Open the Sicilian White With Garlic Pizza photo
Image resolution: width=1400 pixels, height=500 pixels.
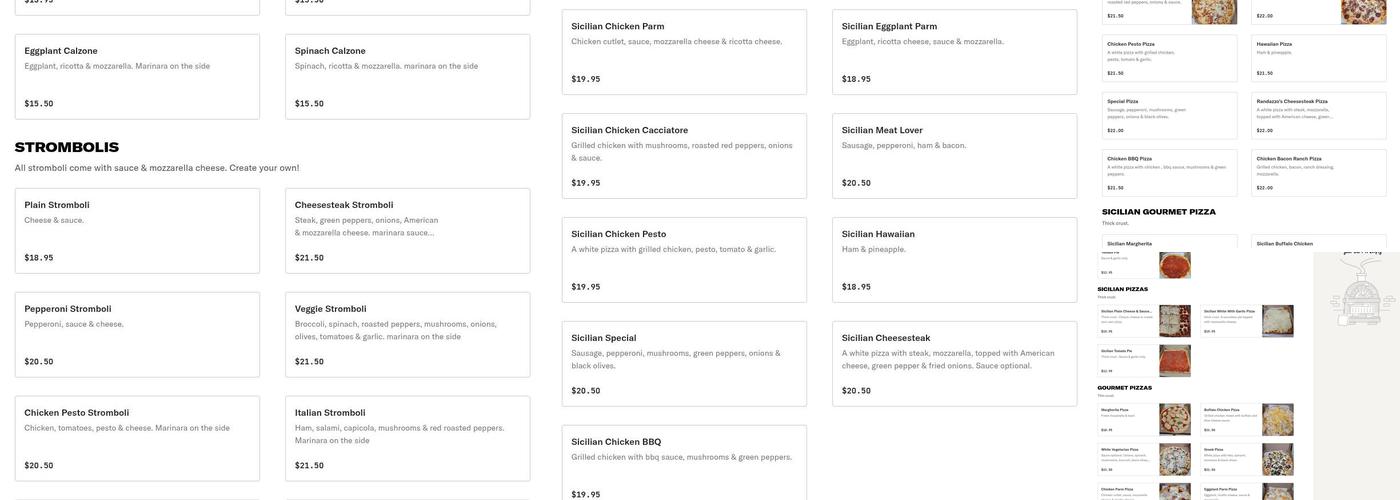tap(1277, 321)
